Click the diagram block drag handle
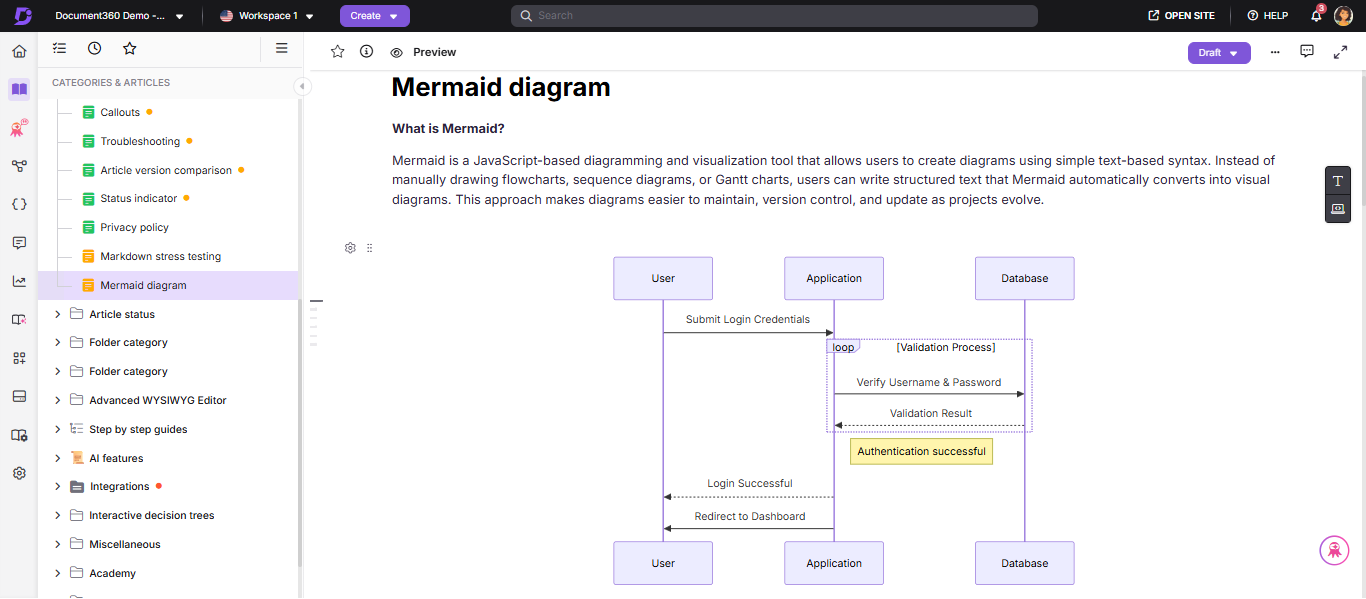This screenshot has width=1366, height=599. 370,248
